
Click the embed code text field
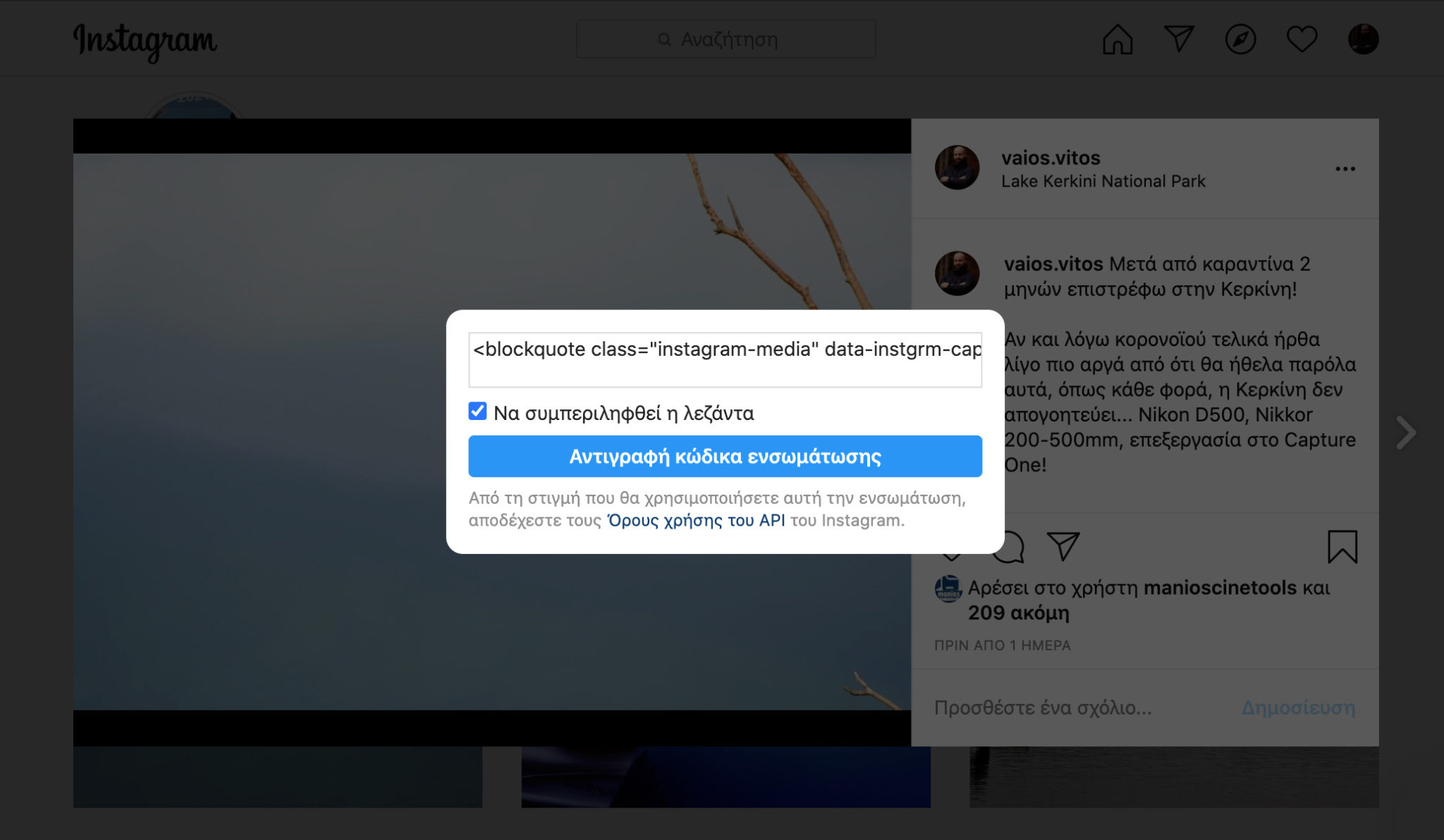[x=725, y=359]
